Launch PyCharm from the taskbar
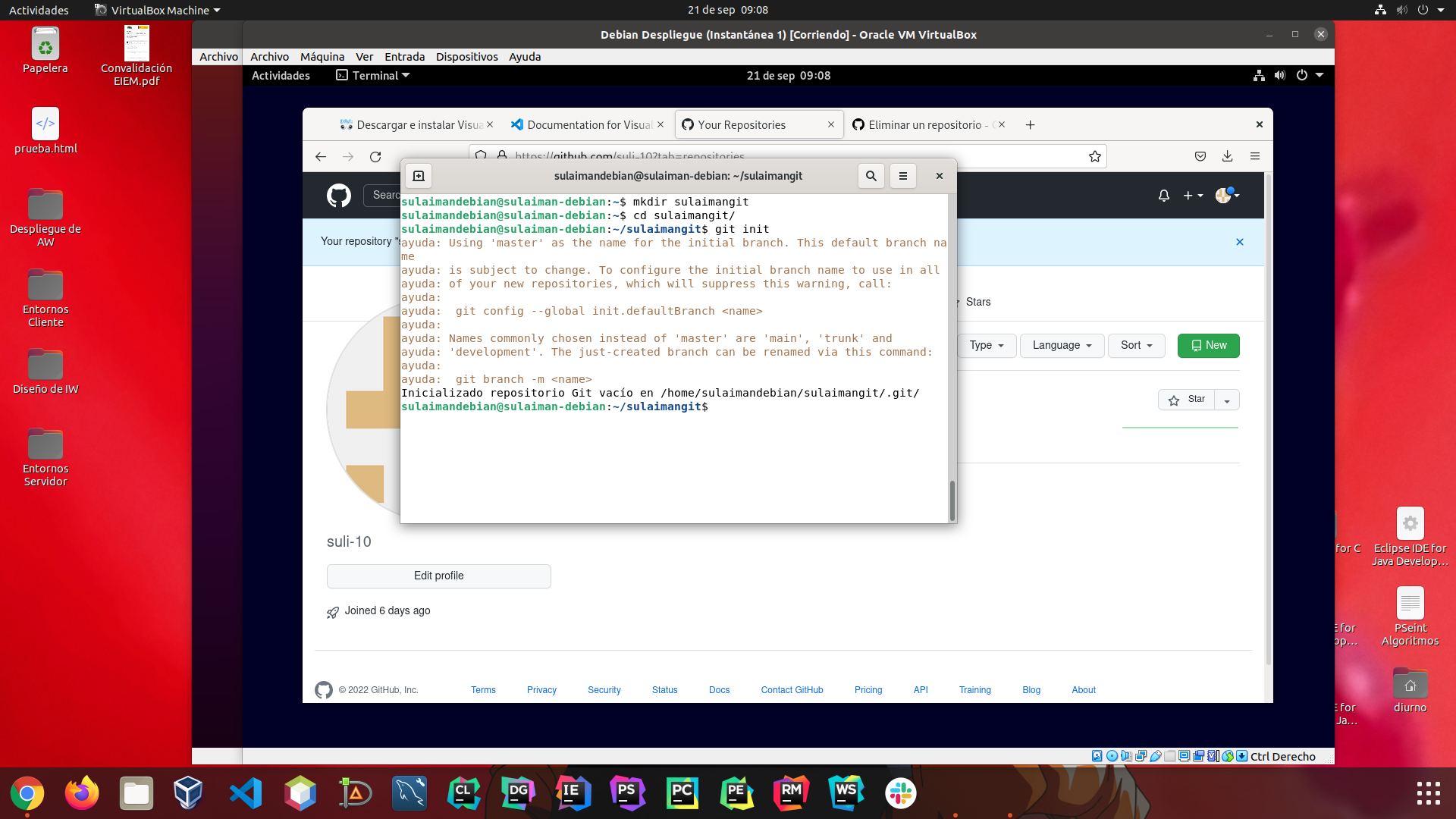The image size is (1456, 819). click(x=682, y=793)
